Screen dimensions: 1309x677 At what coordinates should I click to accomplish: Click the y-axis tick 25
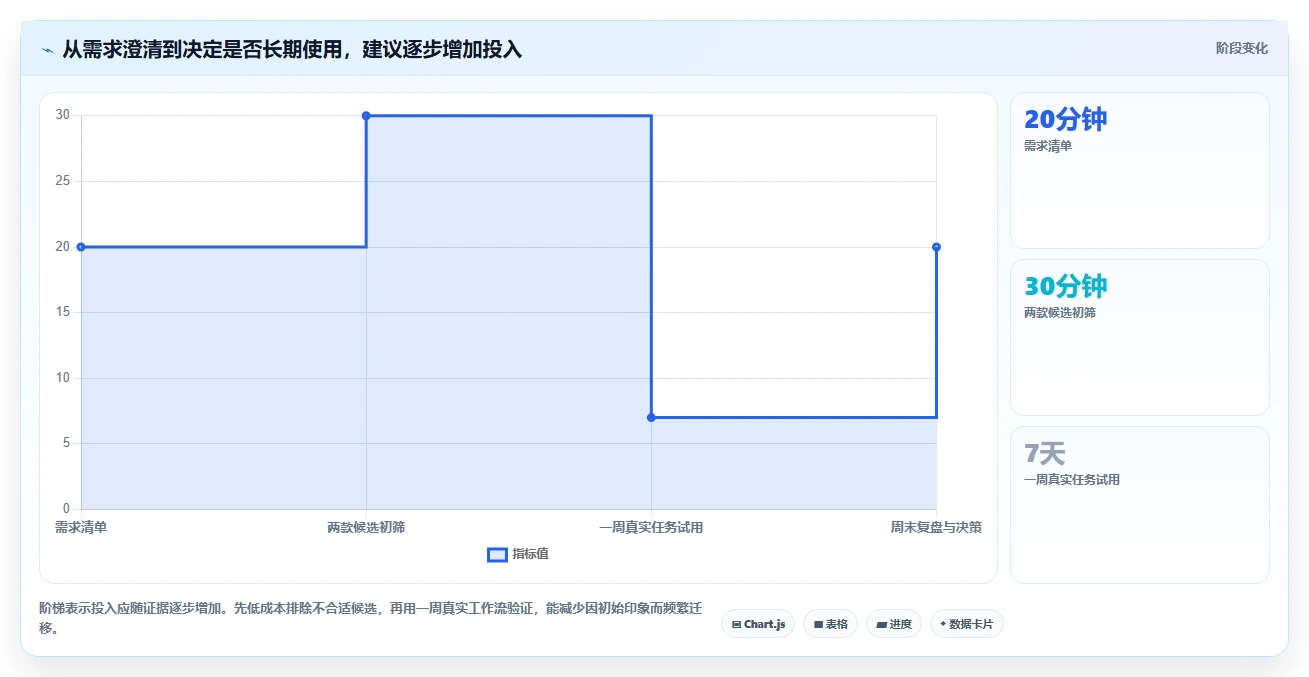63,181
